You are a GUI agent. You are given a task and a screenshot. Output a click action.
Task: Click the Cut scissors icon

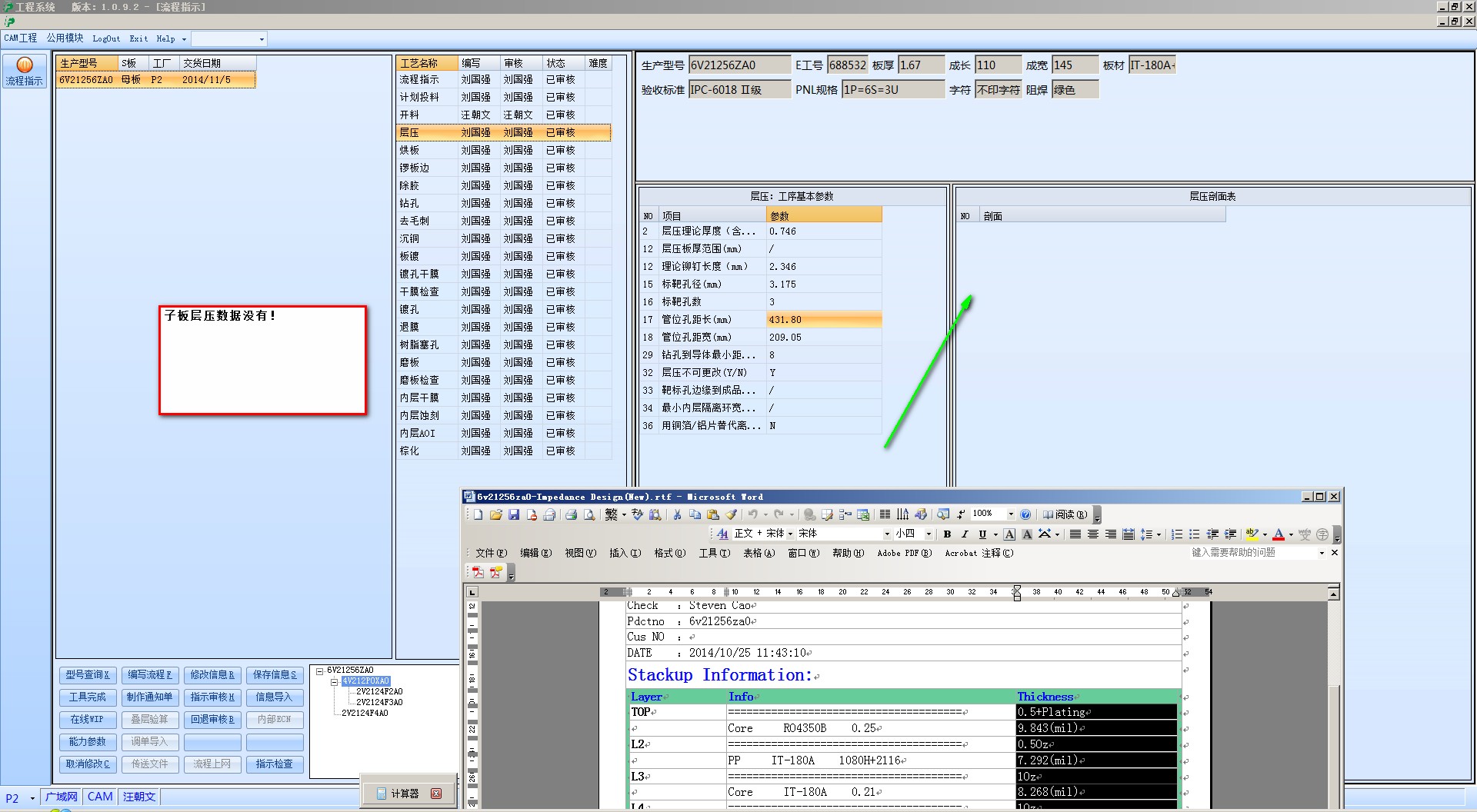pos(677,514)
